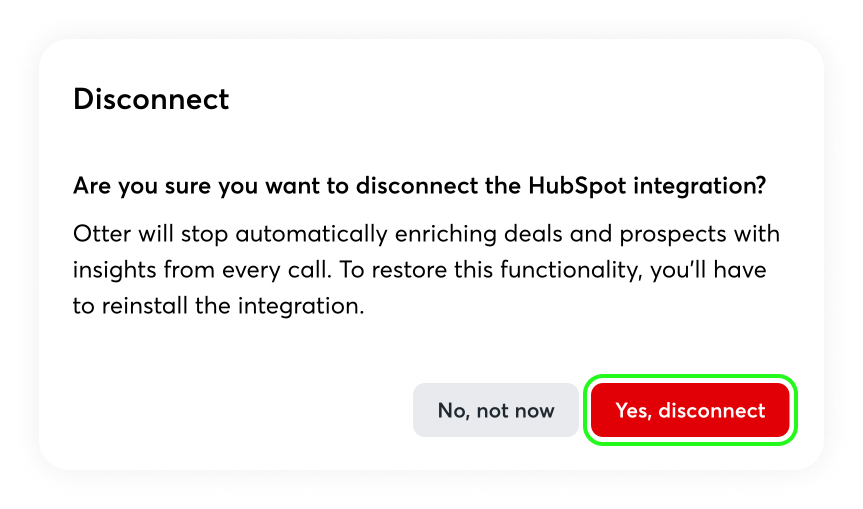Click the Disconnect dialog title
Viewport: 863px width, 509px height.
tap(151, 99)
